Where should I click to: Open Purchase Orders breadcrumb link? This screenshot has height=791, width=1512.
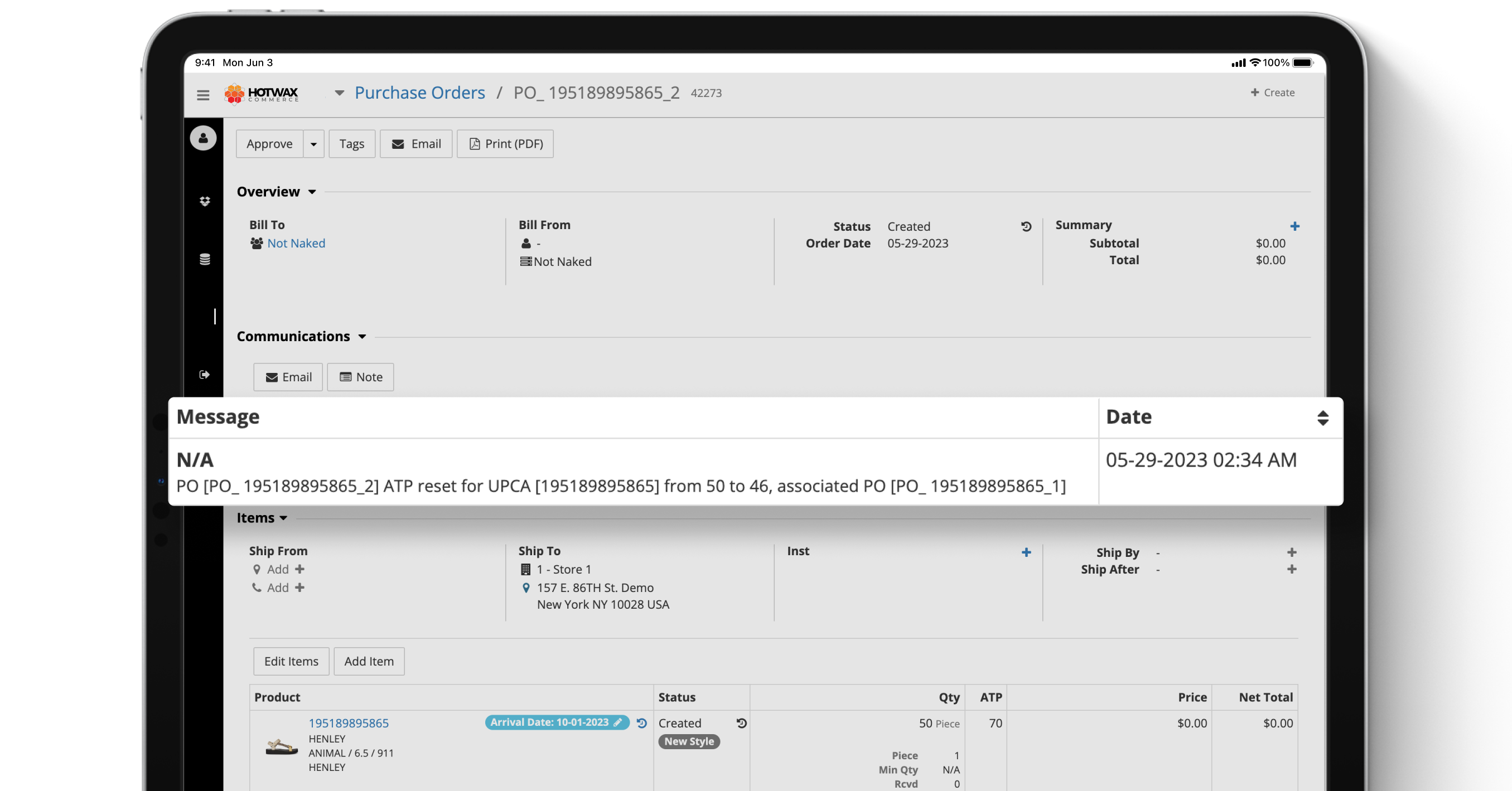pyautogui.click(x=419, y=93)
